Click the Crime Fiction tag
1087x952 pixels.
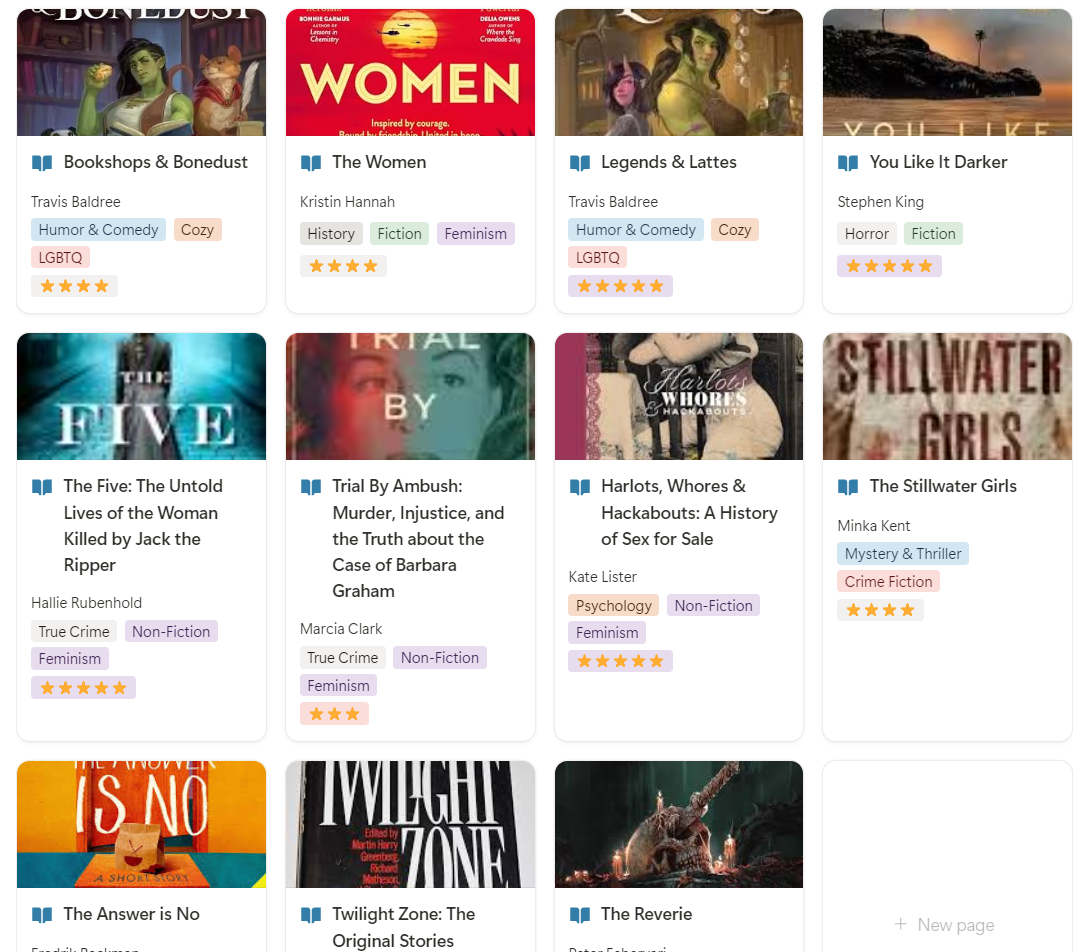[888, 581]
